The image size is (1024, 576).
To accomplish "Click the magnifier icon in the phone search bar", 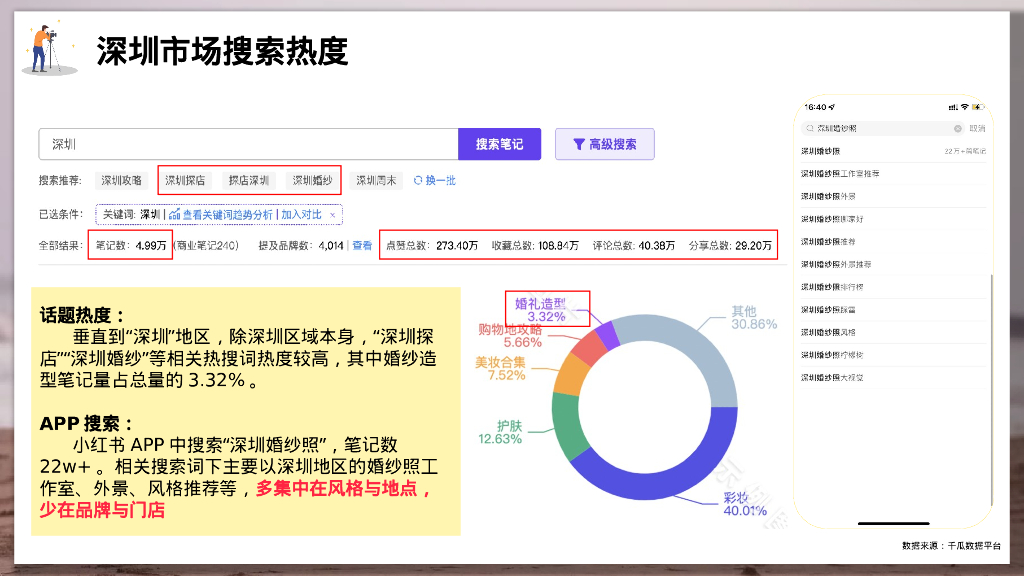I will 808,128.
